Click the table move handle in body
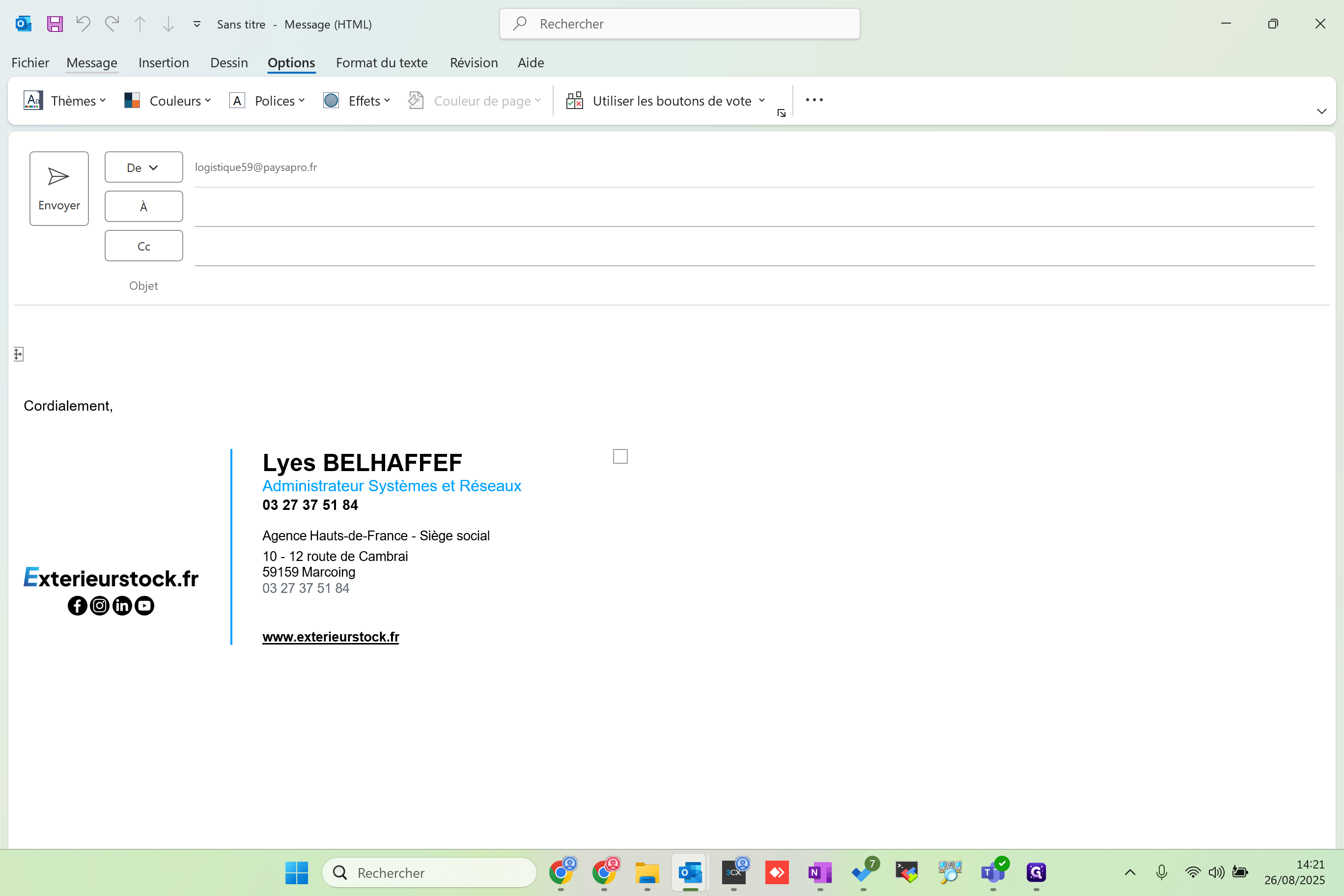 [x=18, y=354]
